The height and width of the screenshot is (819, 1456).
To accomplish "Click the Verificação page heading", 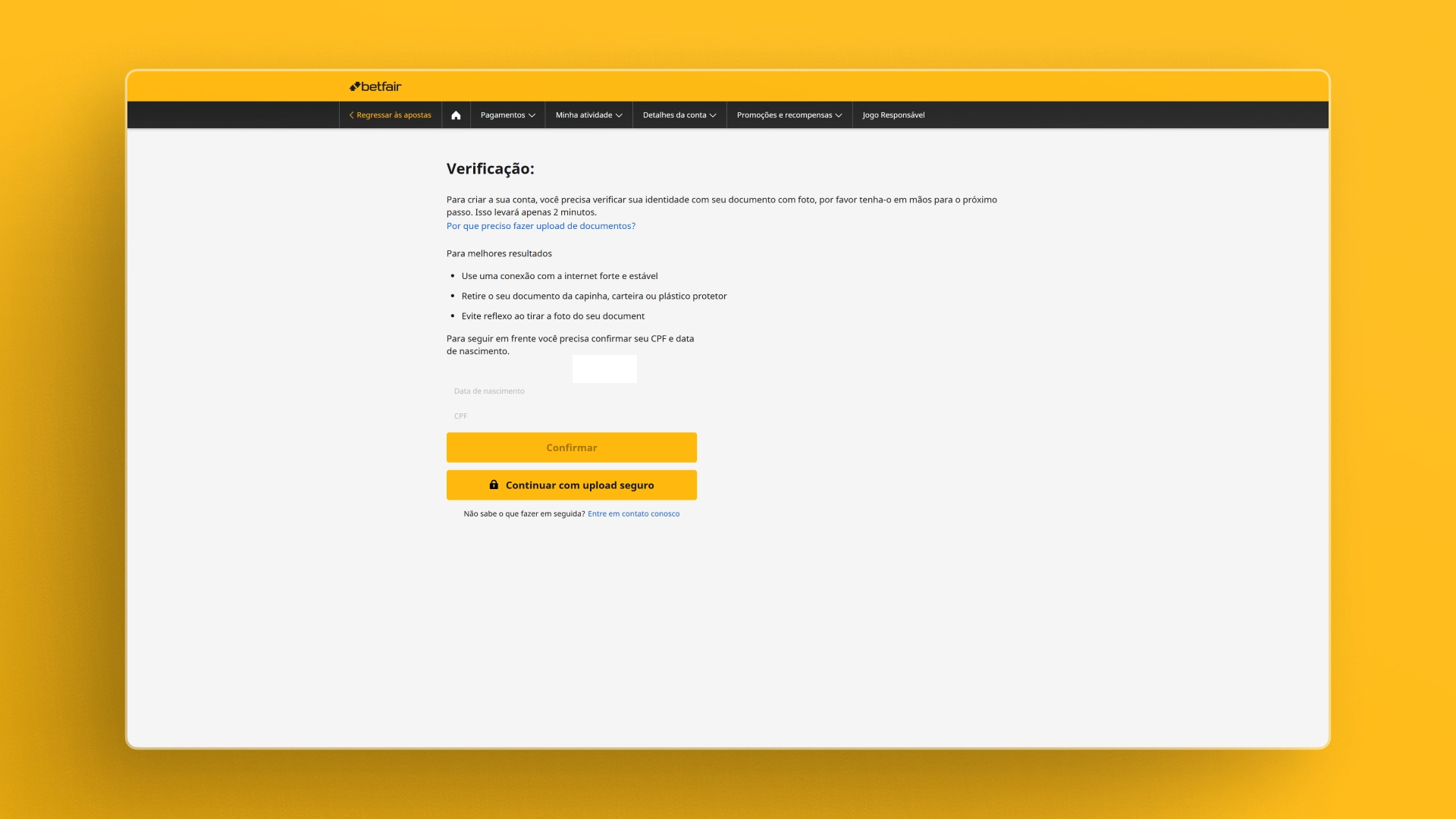I will point(491,169).
